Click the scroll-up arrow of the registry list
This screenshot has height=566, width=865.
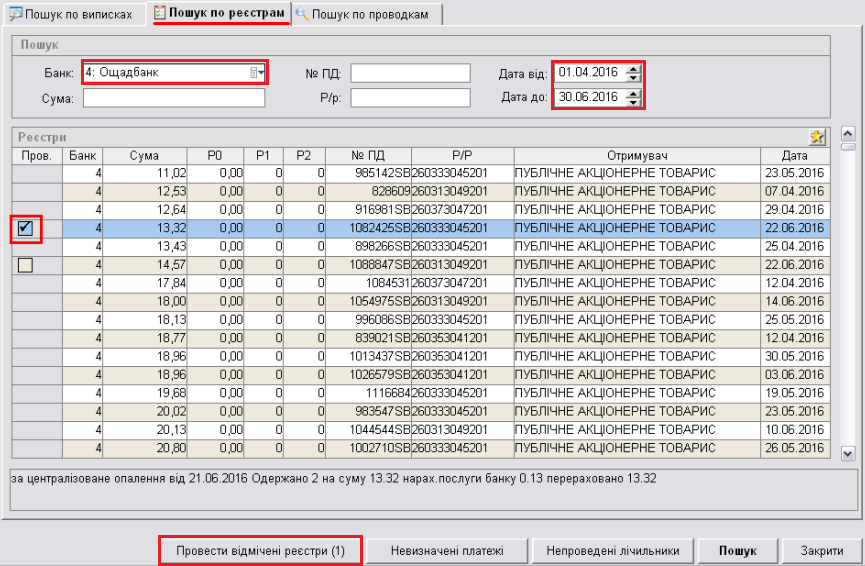coord(848,133)
